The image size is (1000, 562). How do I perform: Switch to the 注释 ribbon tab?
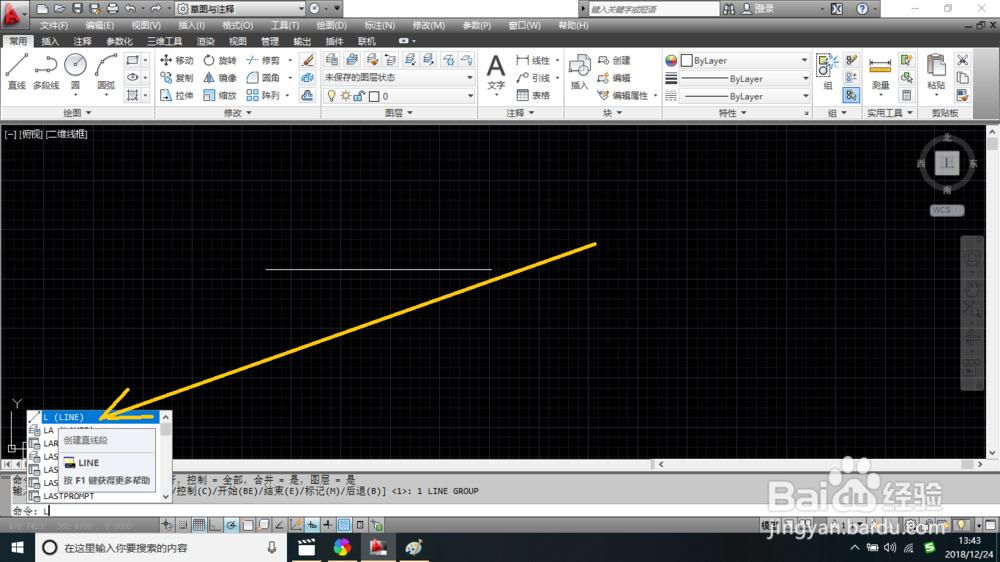coord(82,41)
